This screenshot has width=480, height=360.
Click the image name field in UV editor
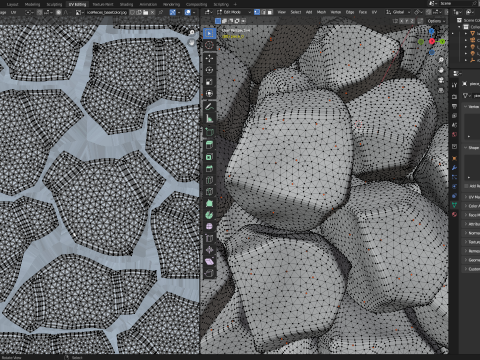coord(106,12)
